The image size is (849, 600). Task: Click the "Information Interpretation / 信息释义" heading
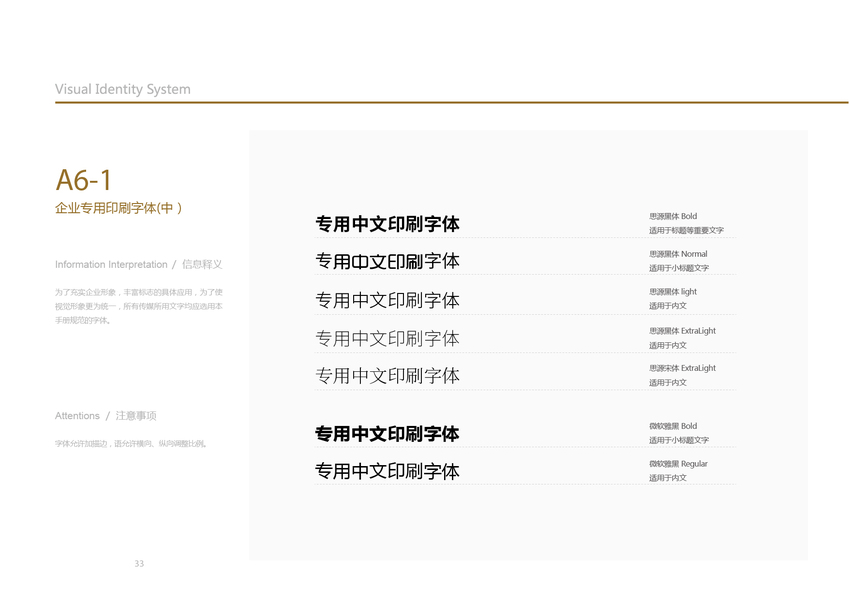click(x=139, y=264)
